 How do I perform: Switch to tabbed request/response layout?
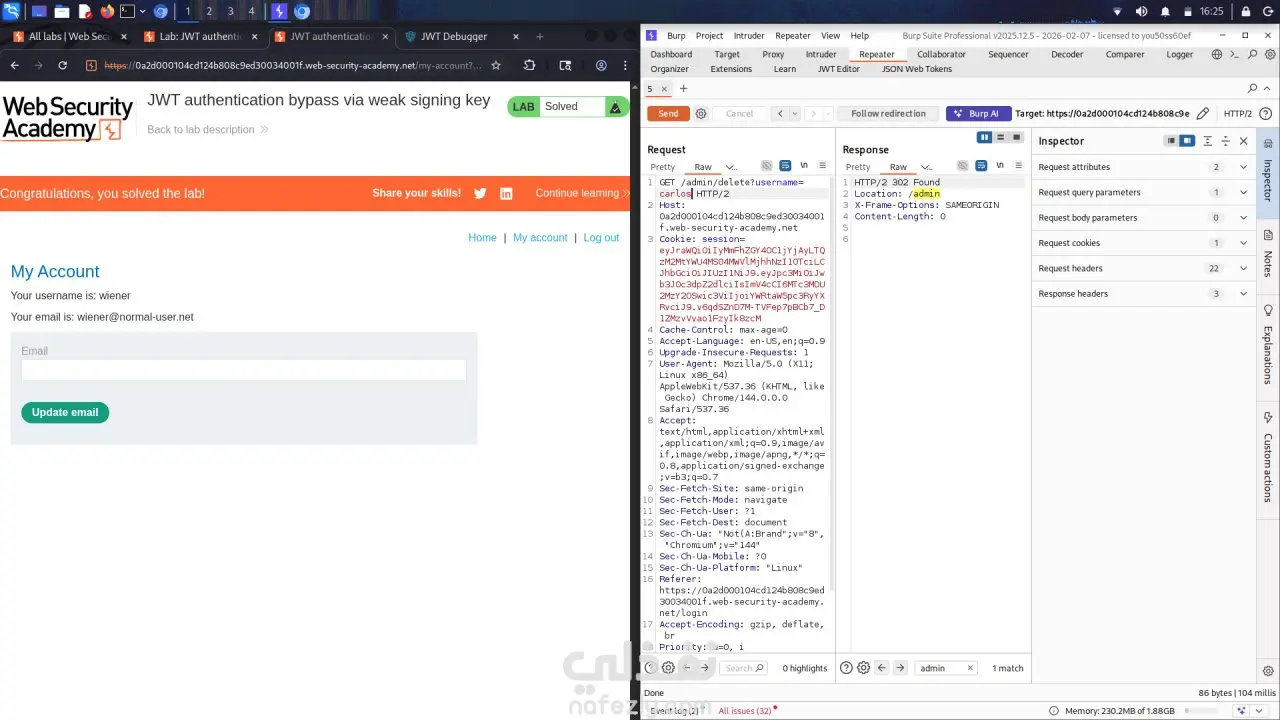(x=1017, y=138)
